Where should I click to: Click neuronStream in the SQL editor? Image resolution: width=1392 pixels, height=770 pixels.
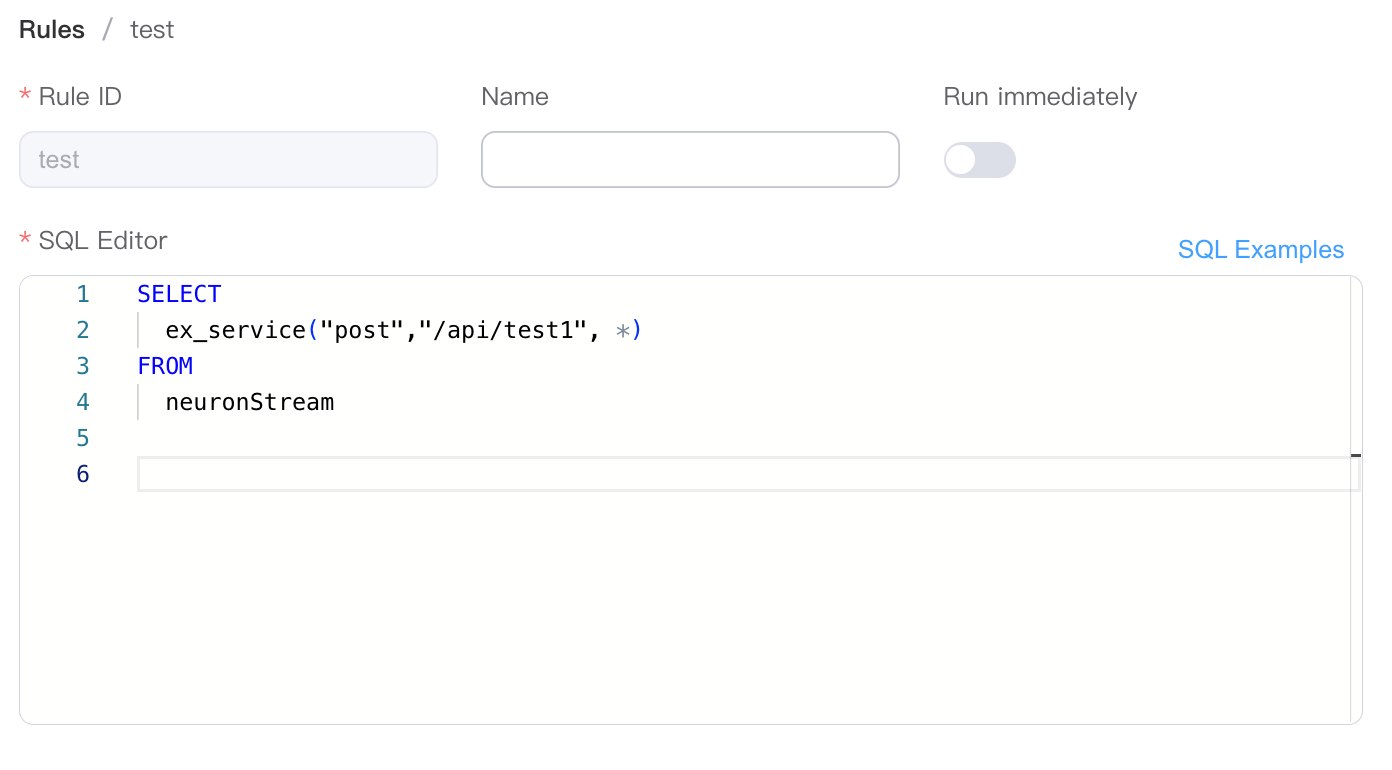(249, 403)
